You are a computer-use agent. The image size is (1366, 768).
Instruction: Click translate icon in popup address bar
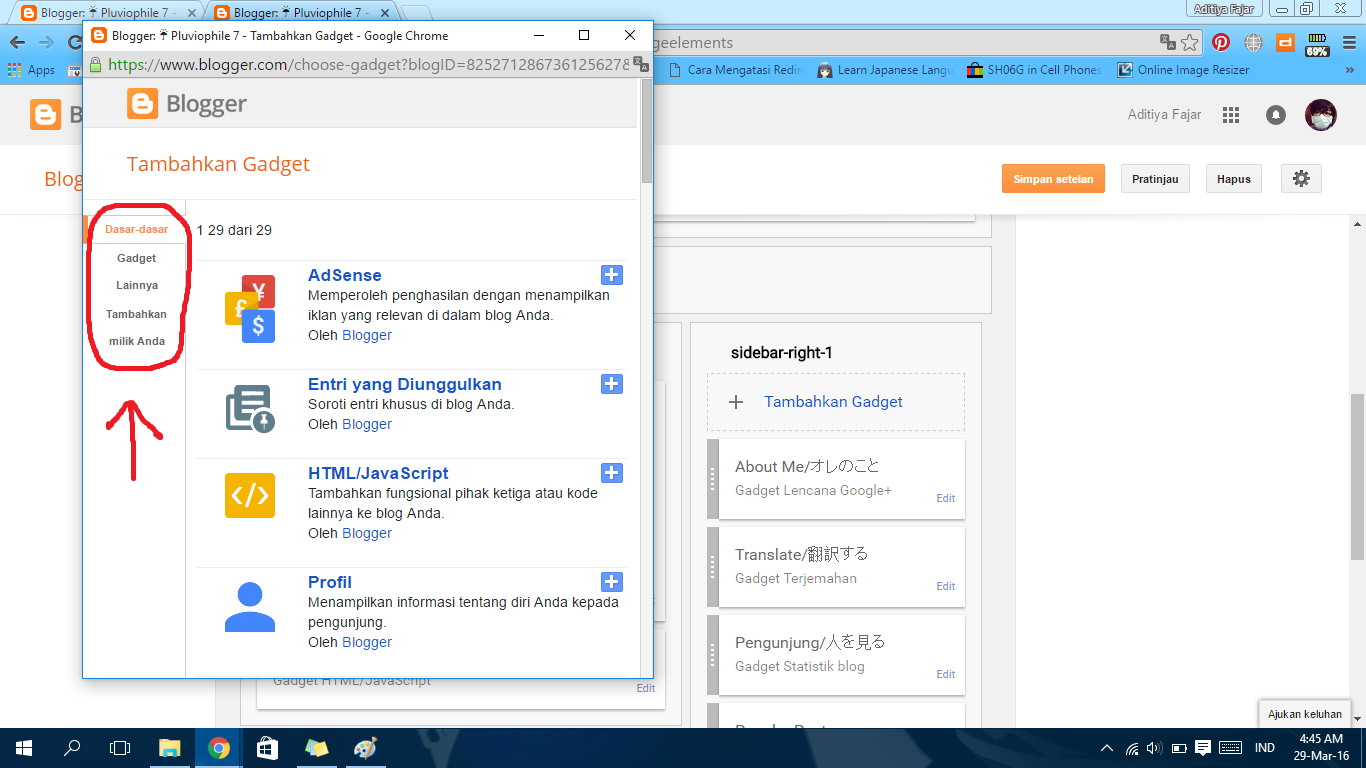[641, 64]
